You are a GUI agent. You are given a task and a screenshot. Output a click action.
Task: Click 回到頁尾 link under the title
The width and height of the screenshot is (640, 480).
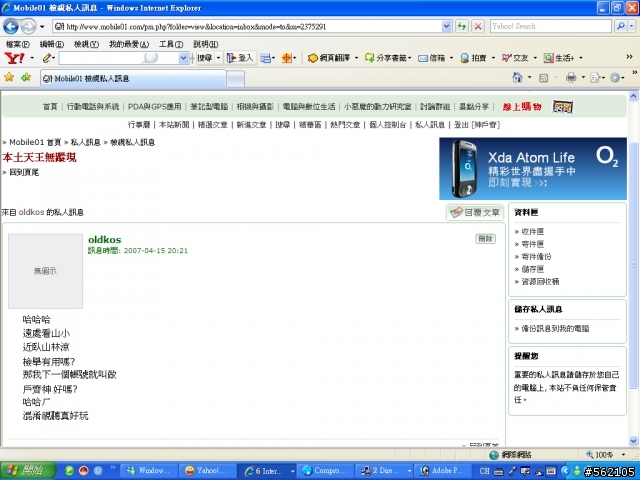point(24,173)
